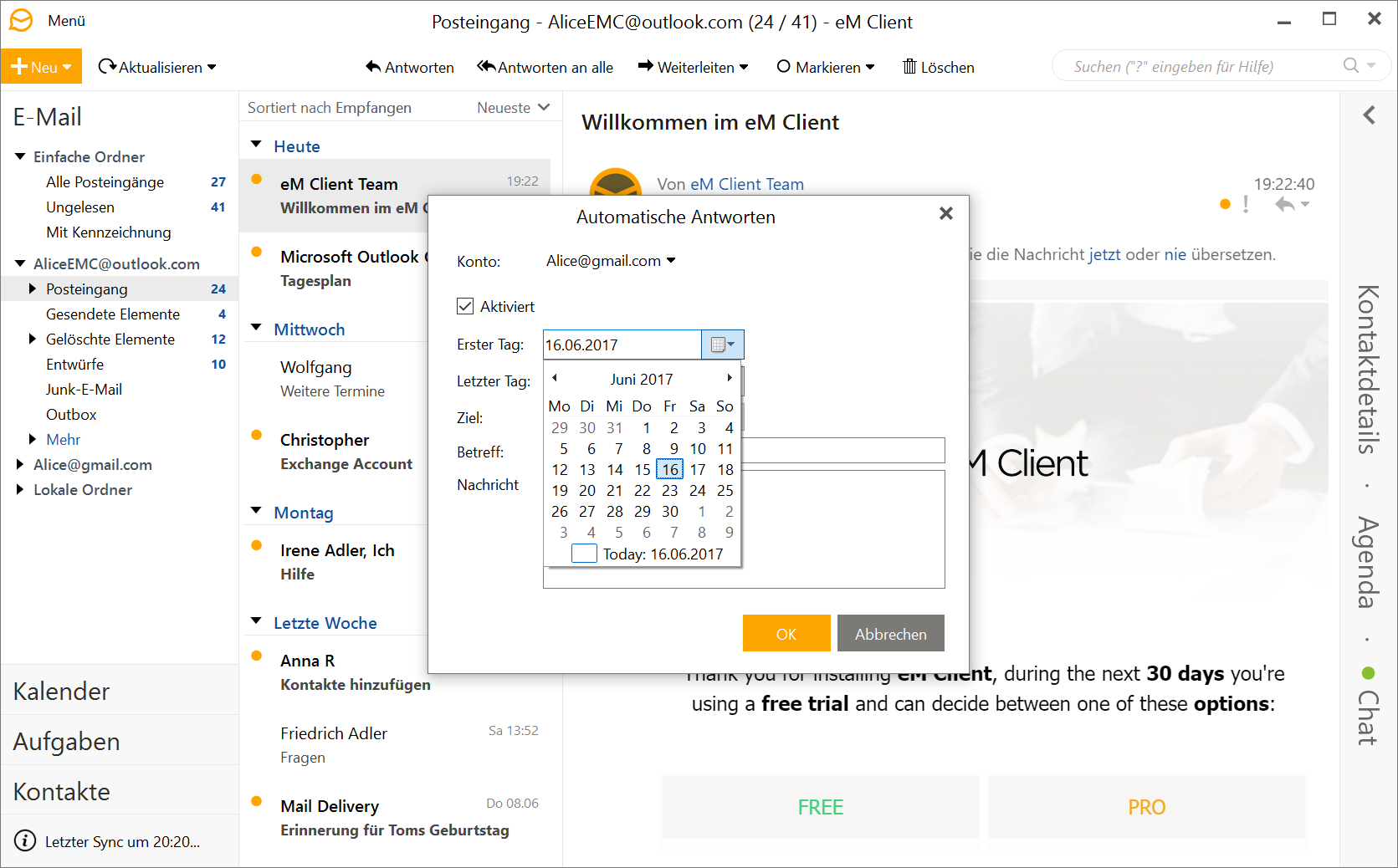This screenshot has height=868, width=1398.
Task: Collapse the Letzte Woche group
Action: (257, 621)
